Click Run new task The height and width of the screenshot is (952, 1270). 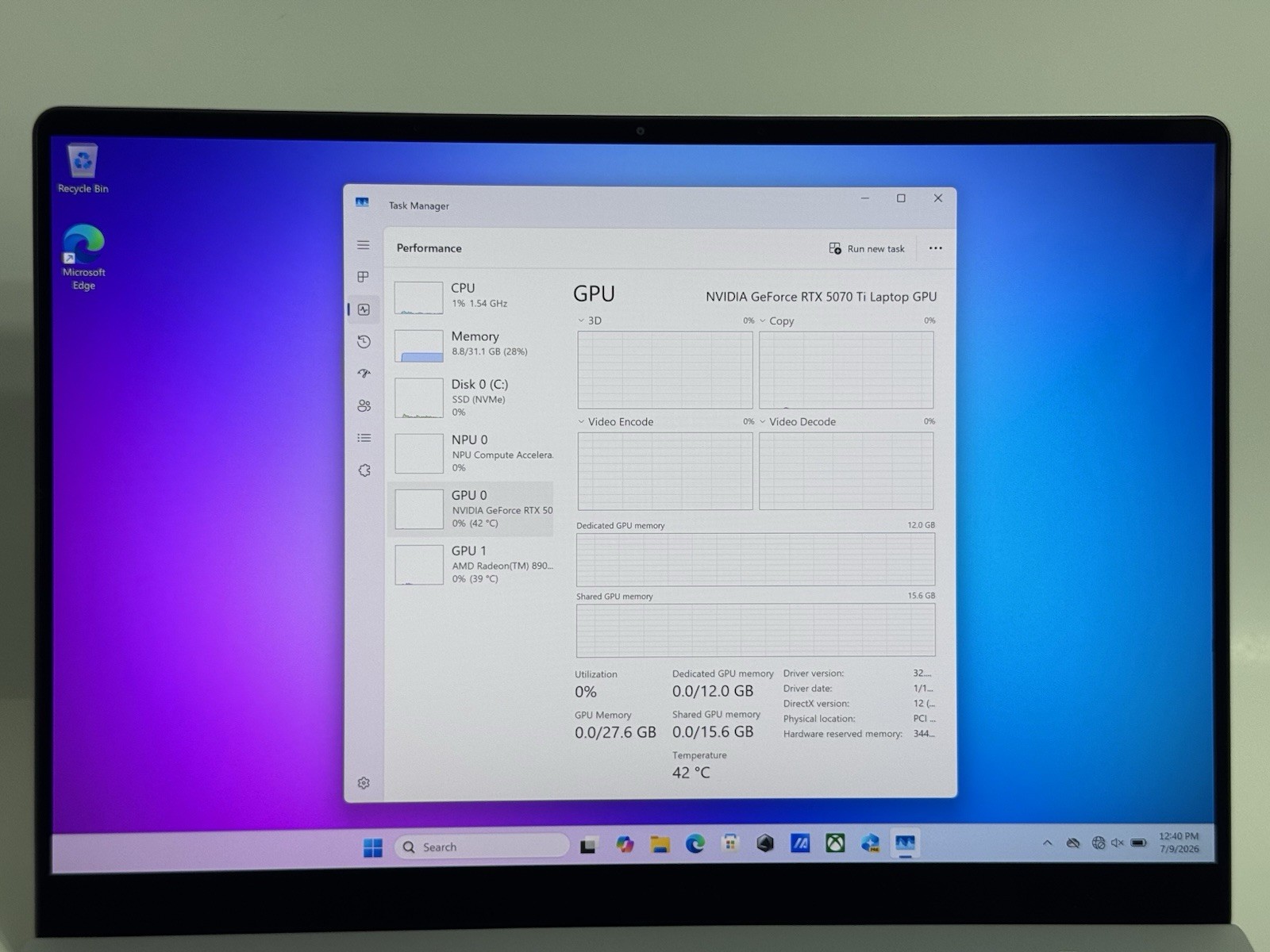[x=867, y=248]
